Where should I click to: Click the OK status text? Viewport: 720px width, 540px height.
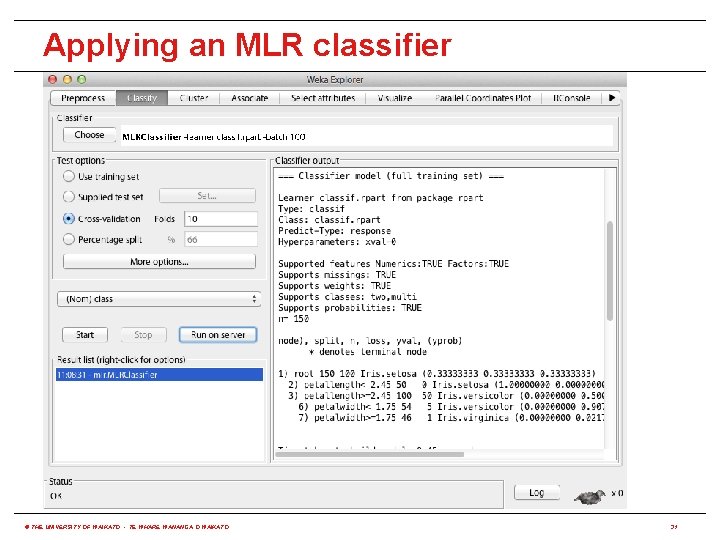[56, 496]
